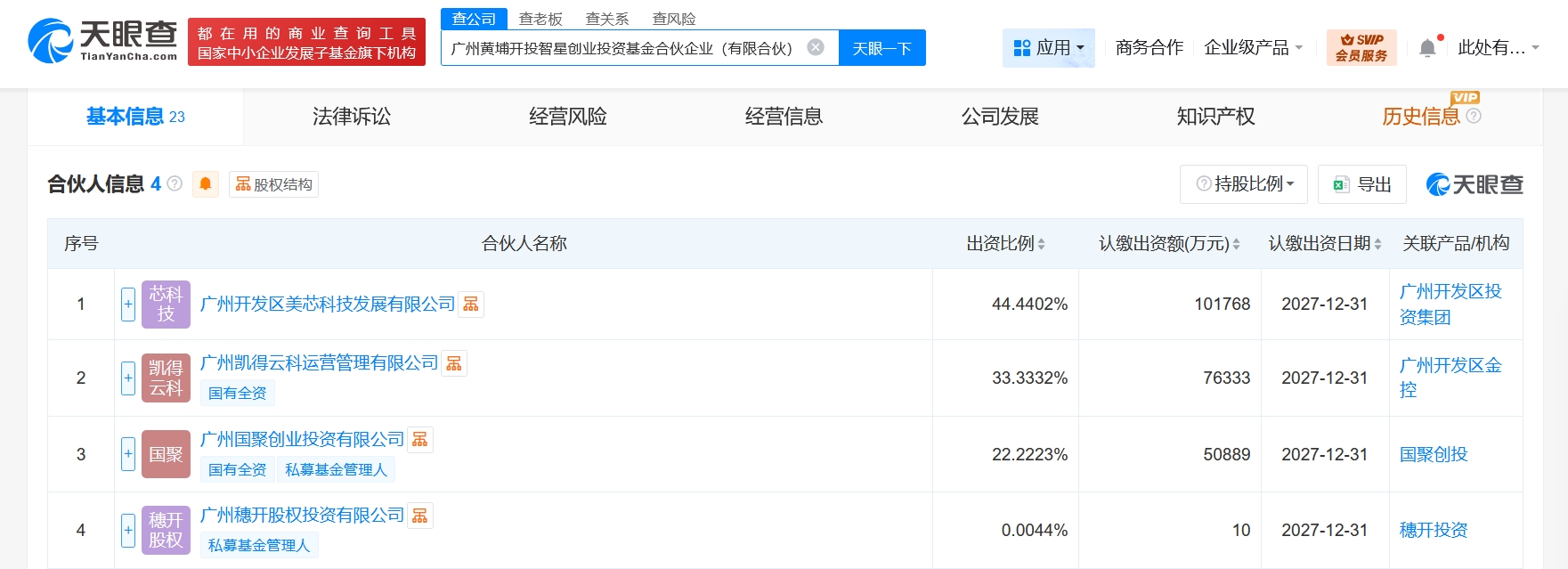Click the help question mark beside 历史信息
This screenshot has height=569, width=1568.
click(1474, 116)
